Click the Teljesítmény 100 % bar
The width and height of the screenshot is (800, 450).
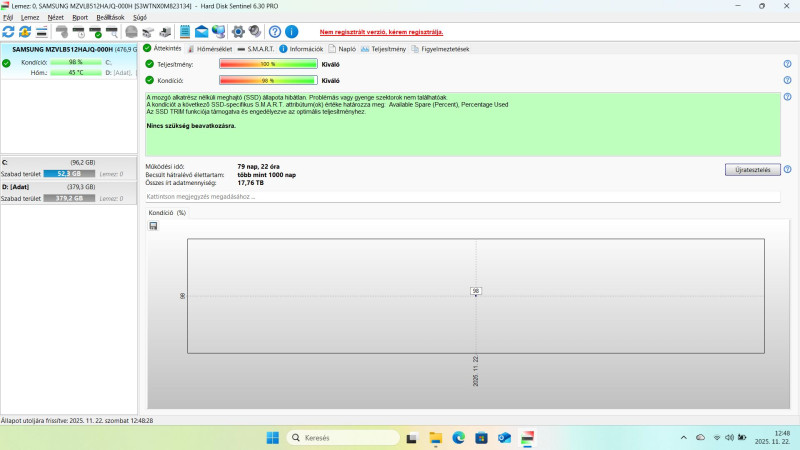[x=268, y=64]
